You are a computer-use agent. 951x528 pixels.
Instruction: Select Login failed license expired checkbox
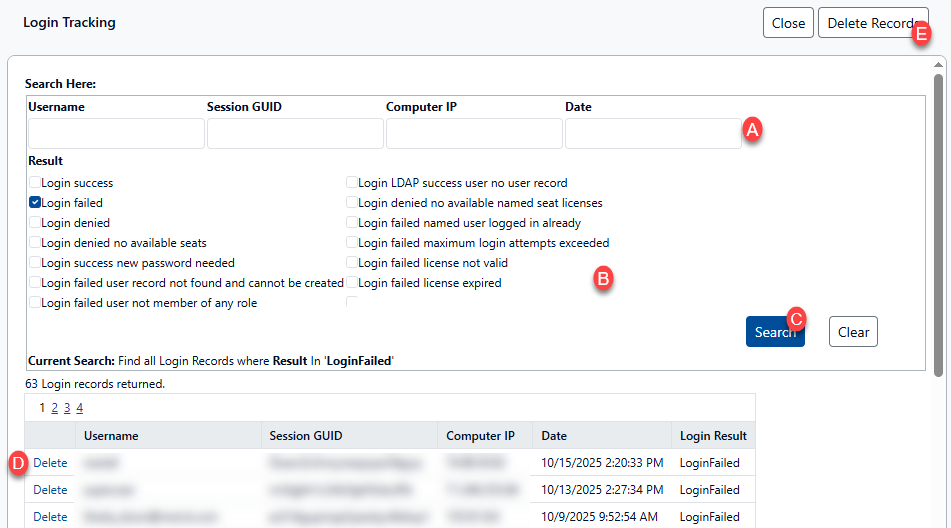point(352,283)
